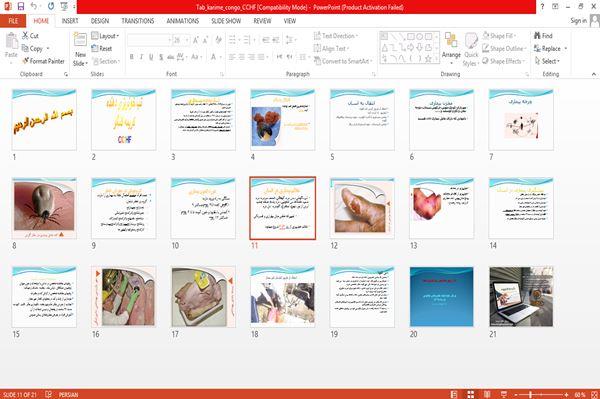Click the Quick Styles button
The image size is (600, 399).
(x=471, y=50)
